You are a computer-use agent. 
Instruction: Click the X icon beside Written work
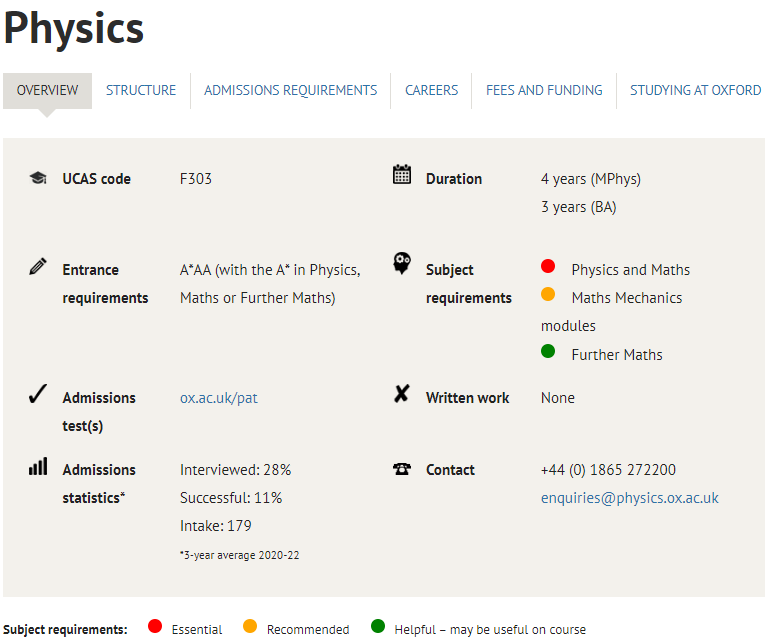402,393
